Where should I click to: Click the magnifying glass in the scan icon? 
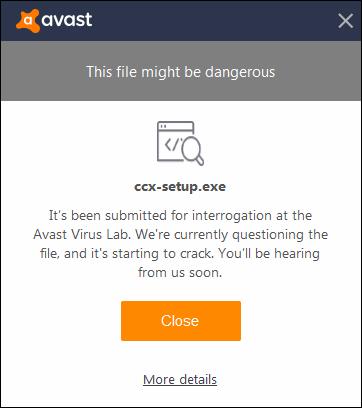click(193, 151)
